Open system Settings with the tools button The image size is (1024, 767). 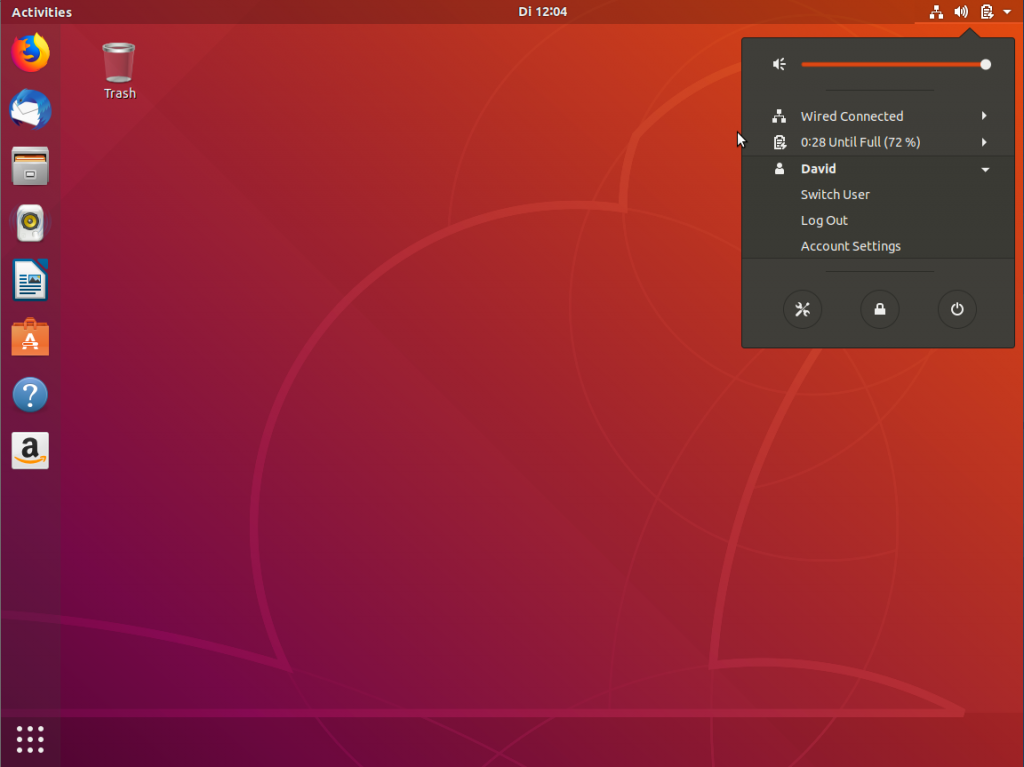(802, 309)
